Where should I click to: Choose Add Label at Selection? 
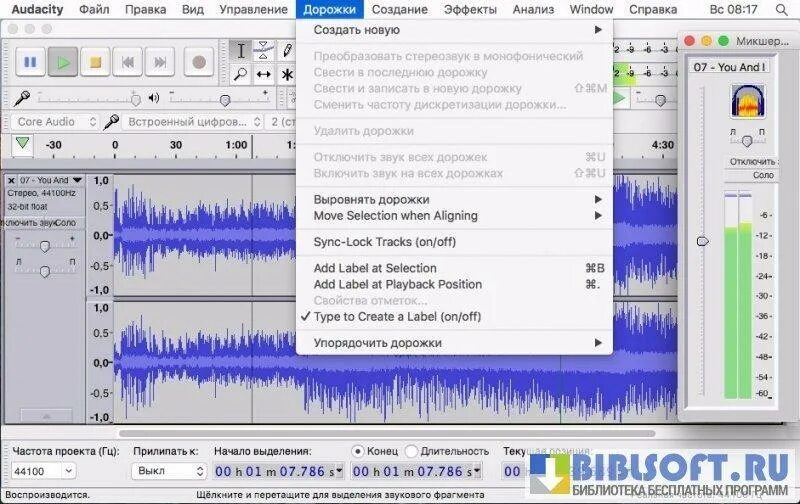[454, 268]
